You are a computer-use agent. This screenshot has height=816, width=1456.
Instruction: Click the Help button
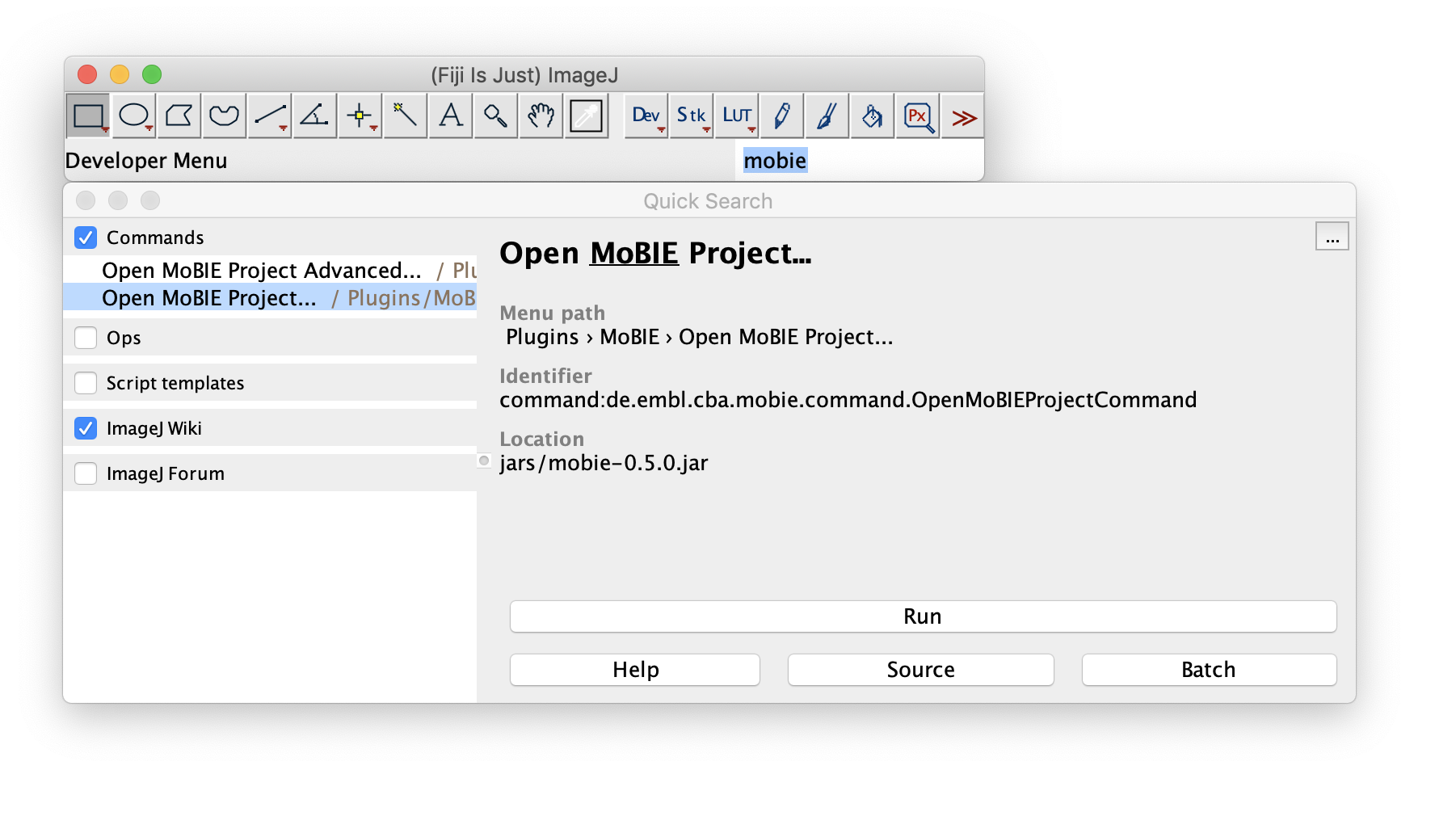635,670
